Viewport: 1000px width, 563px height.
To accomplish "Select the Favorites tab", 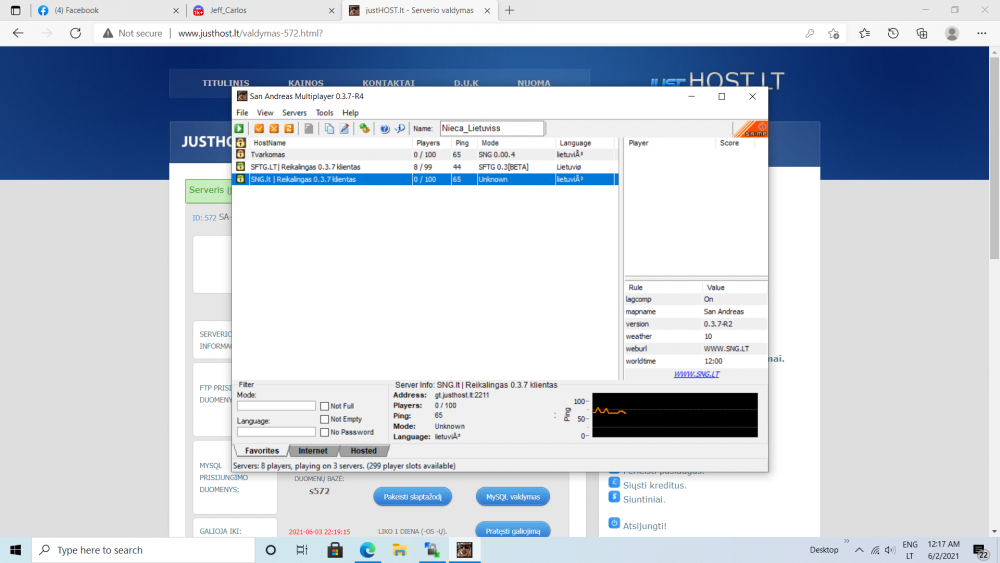I will coord(261,451).
